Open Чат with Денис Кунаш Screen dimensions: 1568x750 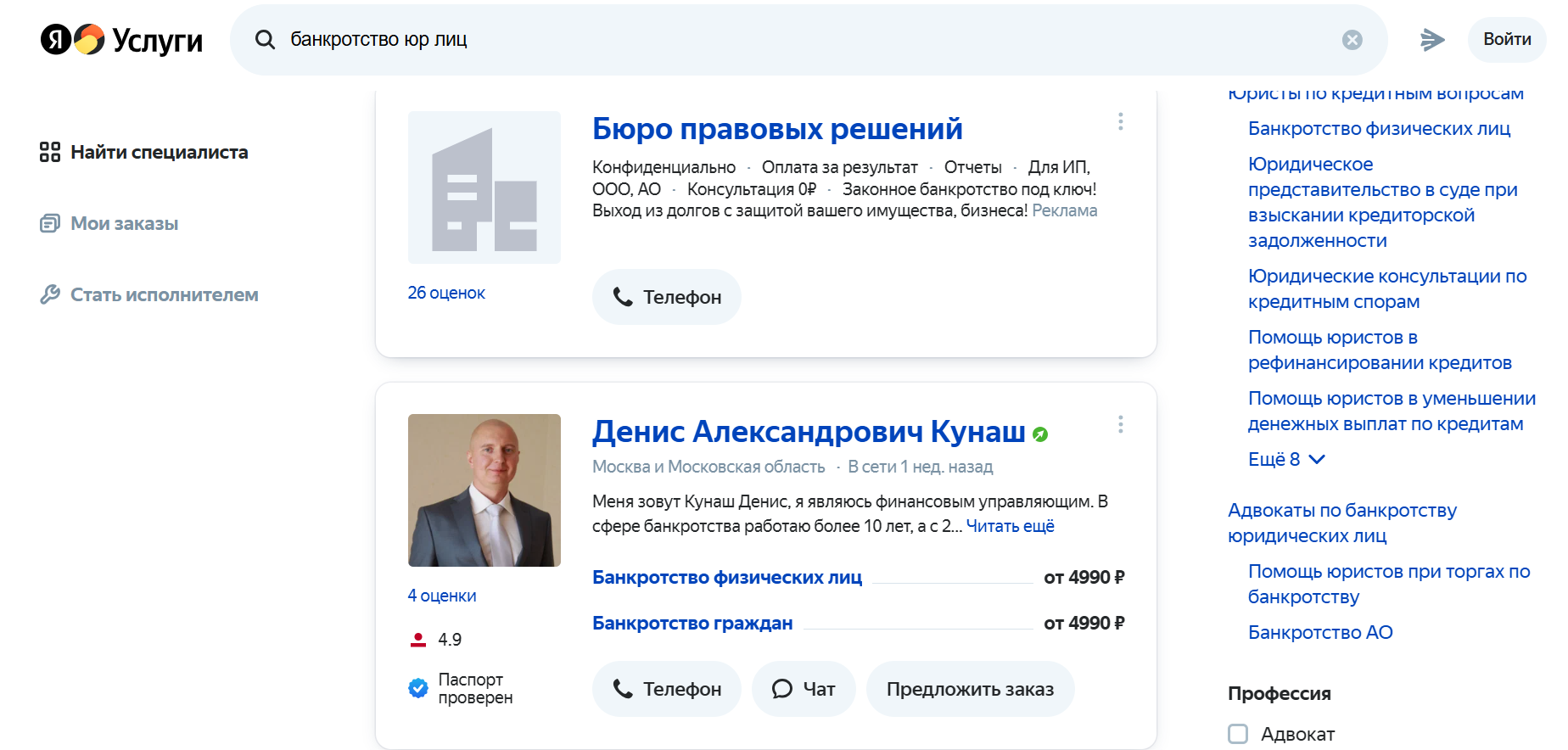point(803,689)
